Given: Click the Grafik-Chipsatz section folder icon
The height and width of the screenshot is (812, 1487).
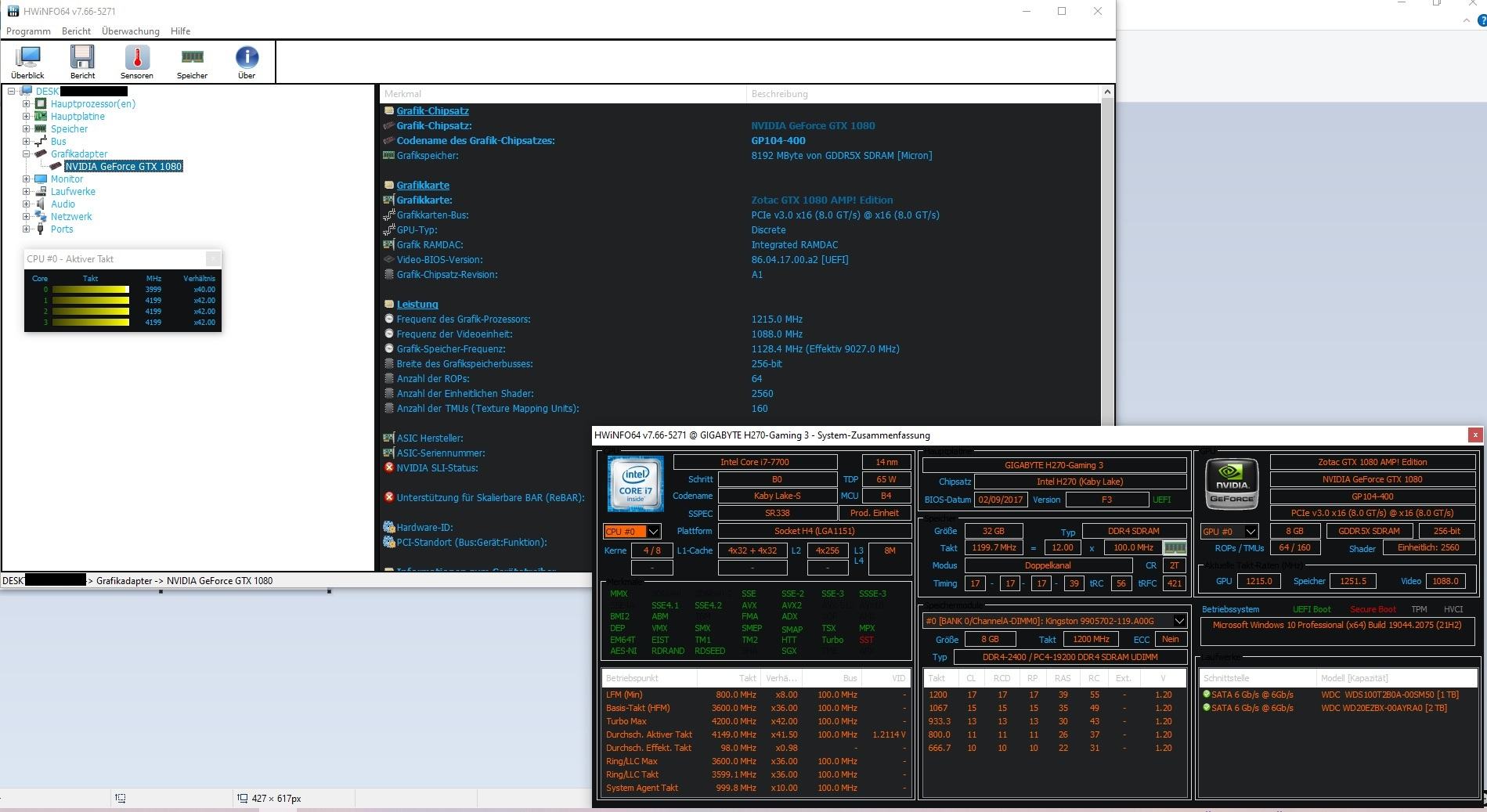Looking at the screenshot, I should coord(388,111).
